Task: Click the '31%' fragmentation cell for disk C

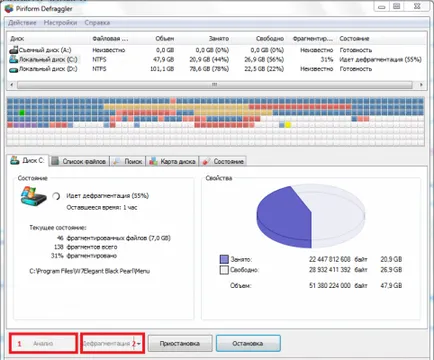Action: pyautogui.click(x=327, y=60)
